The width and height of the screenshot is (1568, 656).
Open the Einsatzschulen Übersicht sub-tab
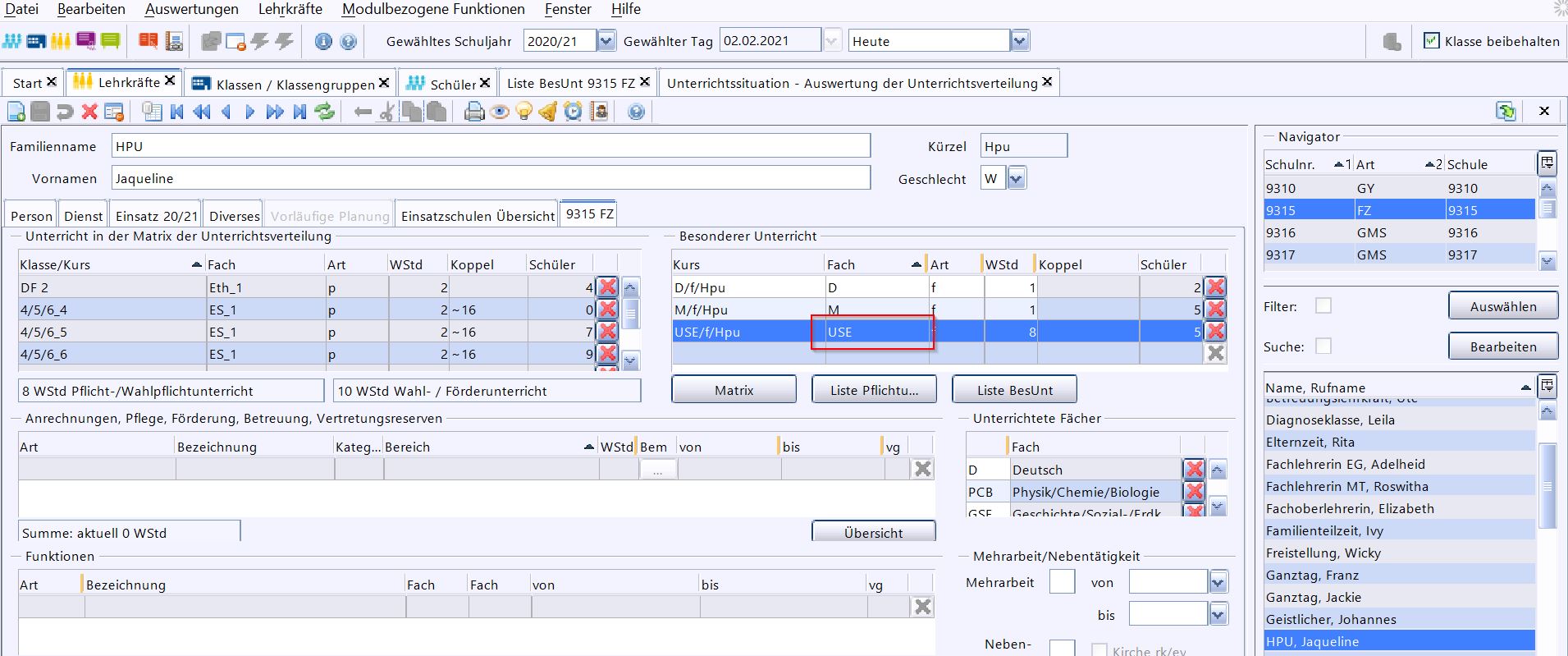click(x=478, y=216)
